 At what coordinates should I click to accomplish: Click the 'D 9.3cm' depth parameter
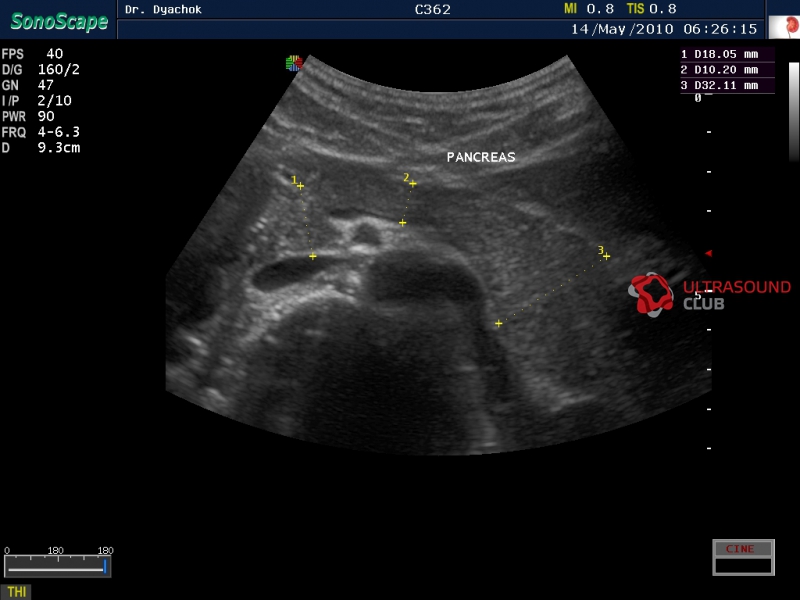(x=41, y=148)
